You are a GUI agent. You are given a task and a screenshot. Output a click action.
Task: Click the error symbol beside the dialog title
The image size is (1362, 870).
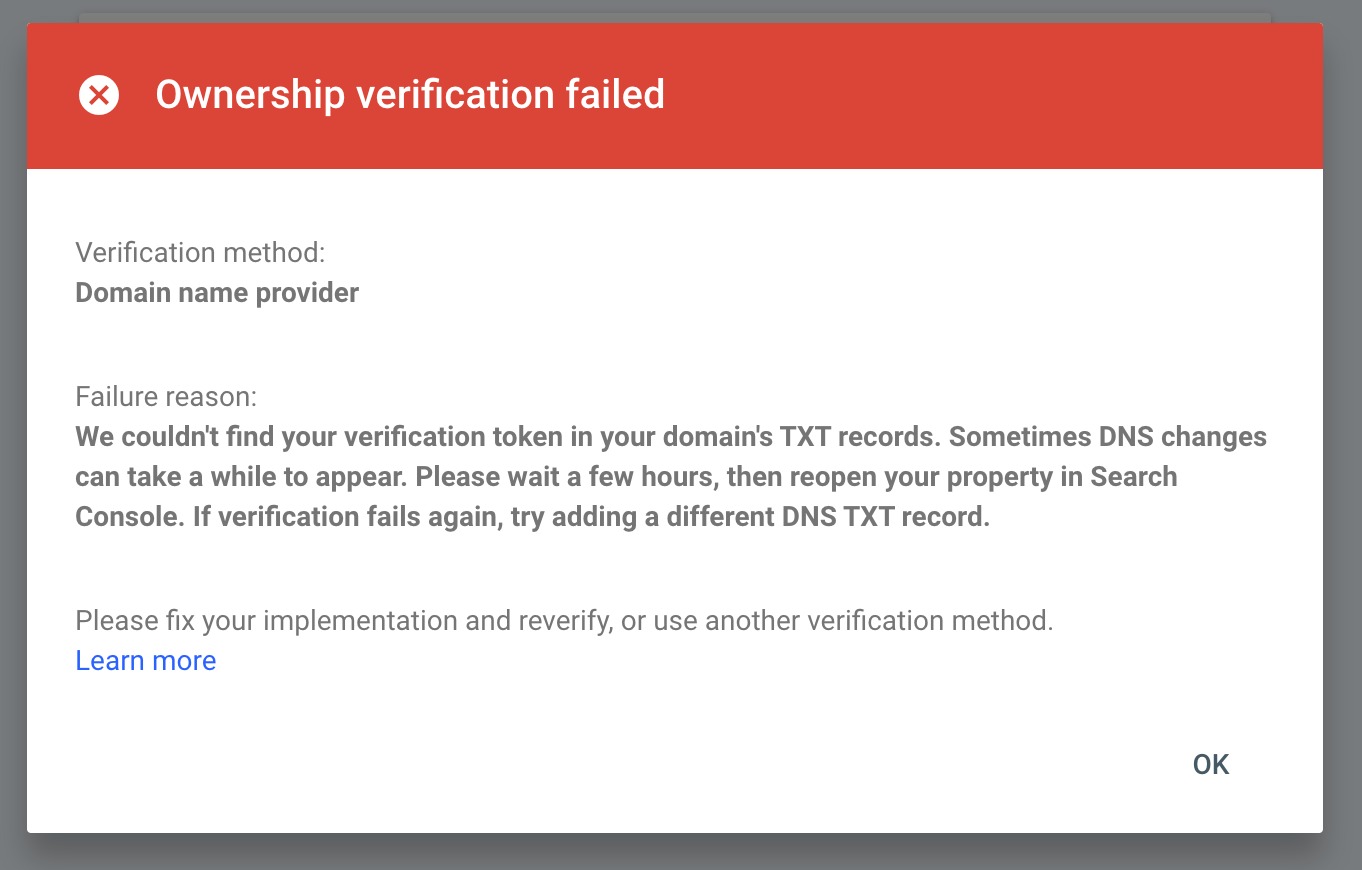pyautogui.click(x=98, y=95)
